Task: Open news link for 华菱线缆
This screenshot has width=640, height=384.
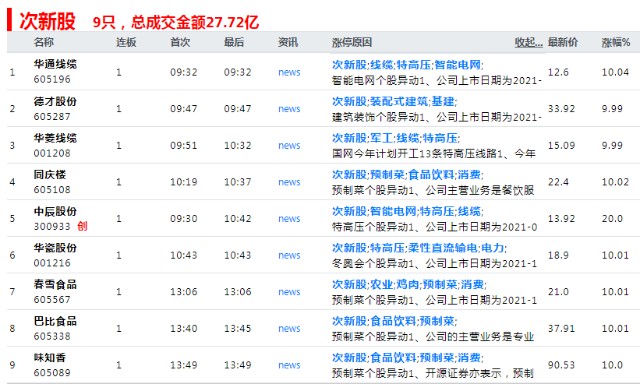Action: [x=289, y=146]
